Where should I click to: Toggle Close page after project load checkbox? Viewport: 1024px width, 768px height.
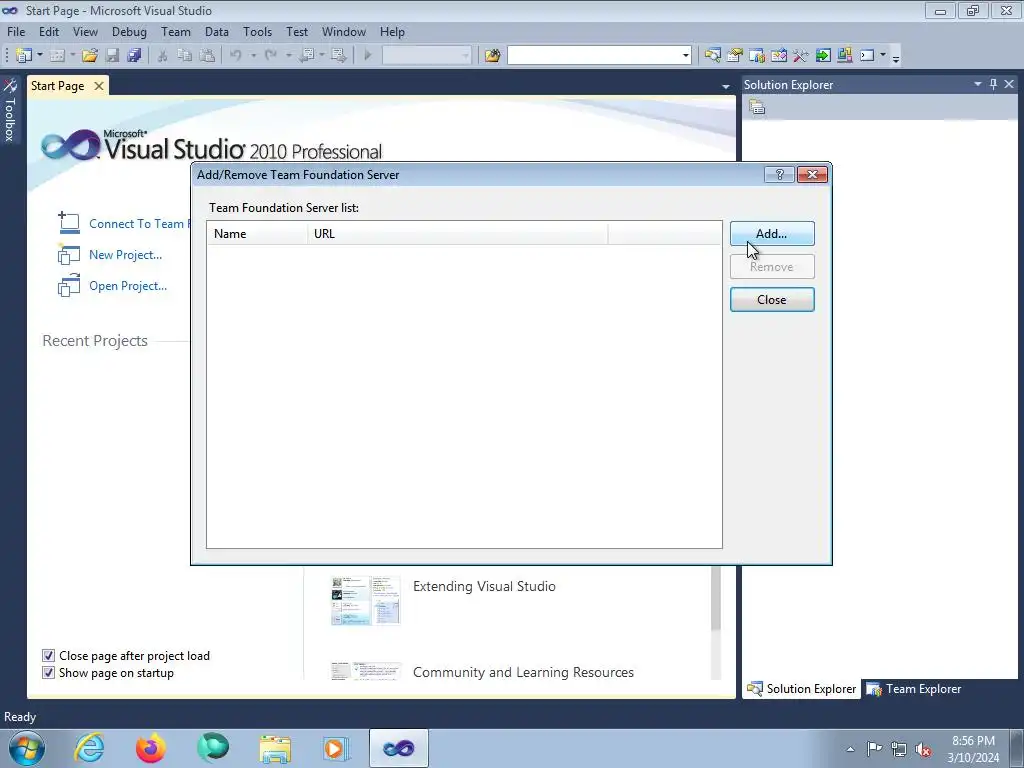click(x=48, y=656)
